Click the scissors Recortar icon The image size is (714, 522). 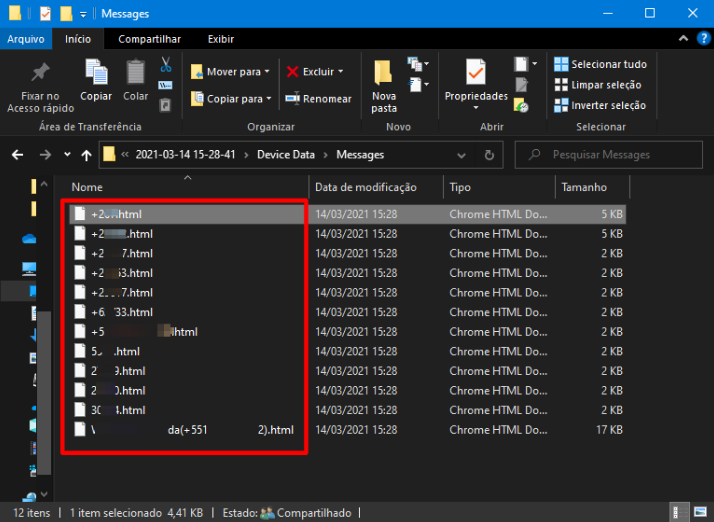pyautogui.click(x=165, y=65)
